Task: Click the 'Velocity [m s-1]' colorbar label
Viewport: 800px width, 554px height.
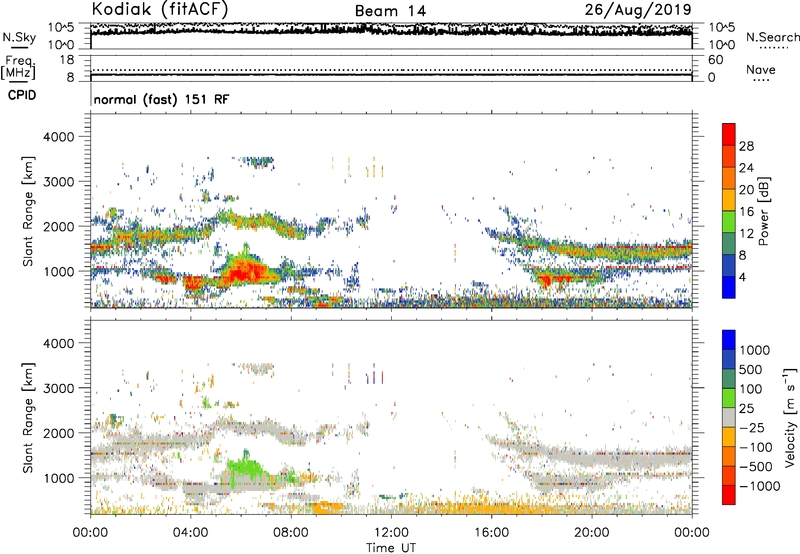Action: [790, 418]
